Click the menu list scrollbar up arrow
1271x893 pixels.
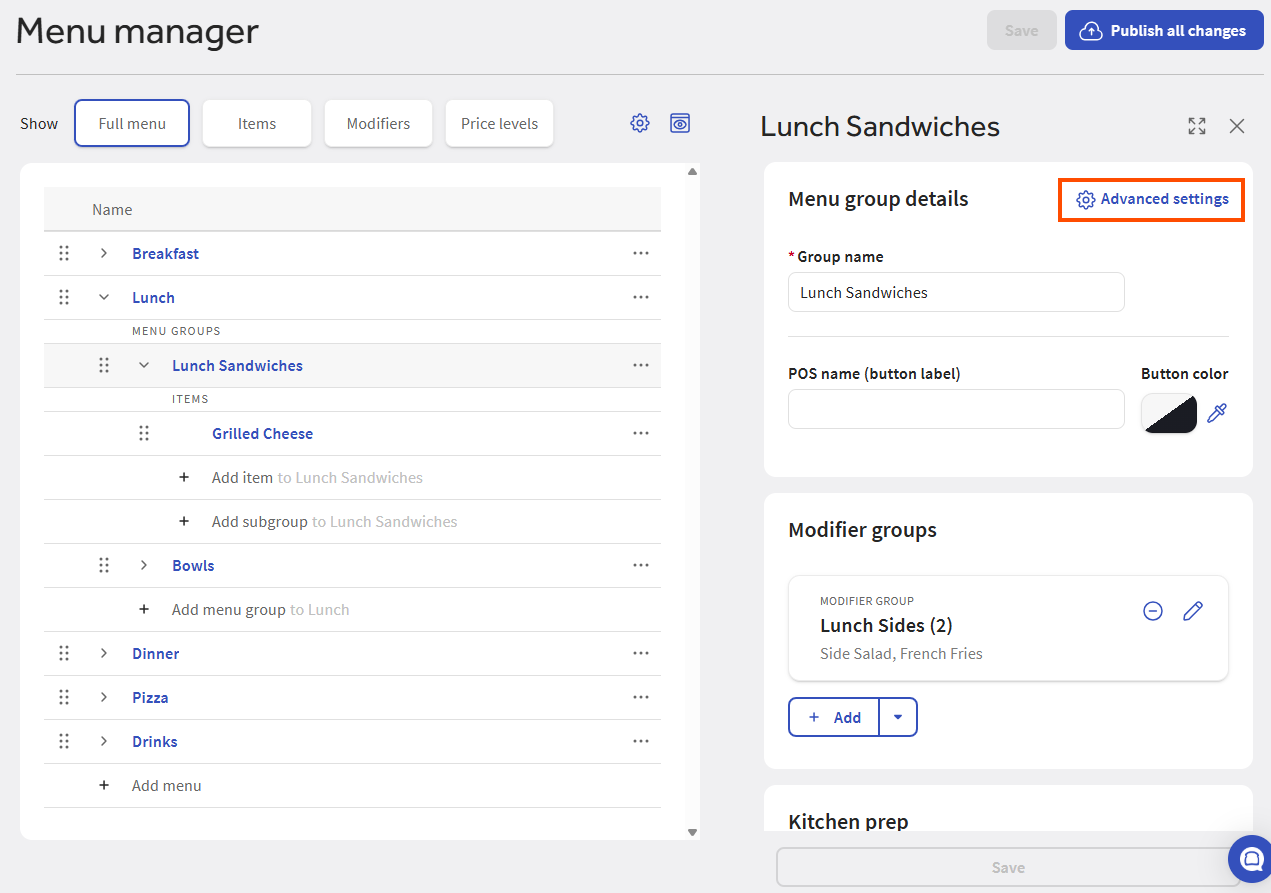click(x=692, y=172)
